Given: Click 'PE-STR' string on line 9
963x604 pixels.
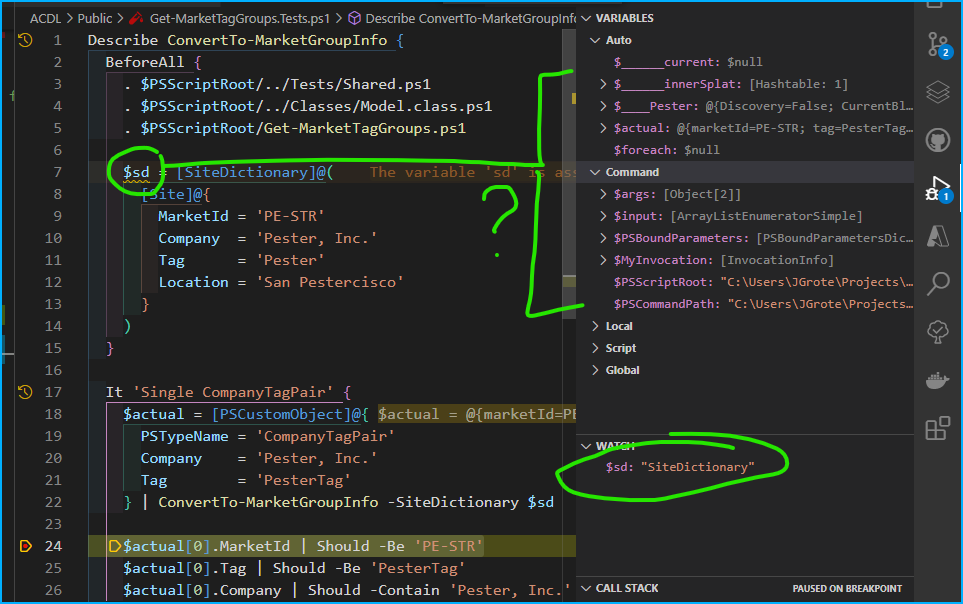Looking at the screenshot, I should [x=290, y=216].
